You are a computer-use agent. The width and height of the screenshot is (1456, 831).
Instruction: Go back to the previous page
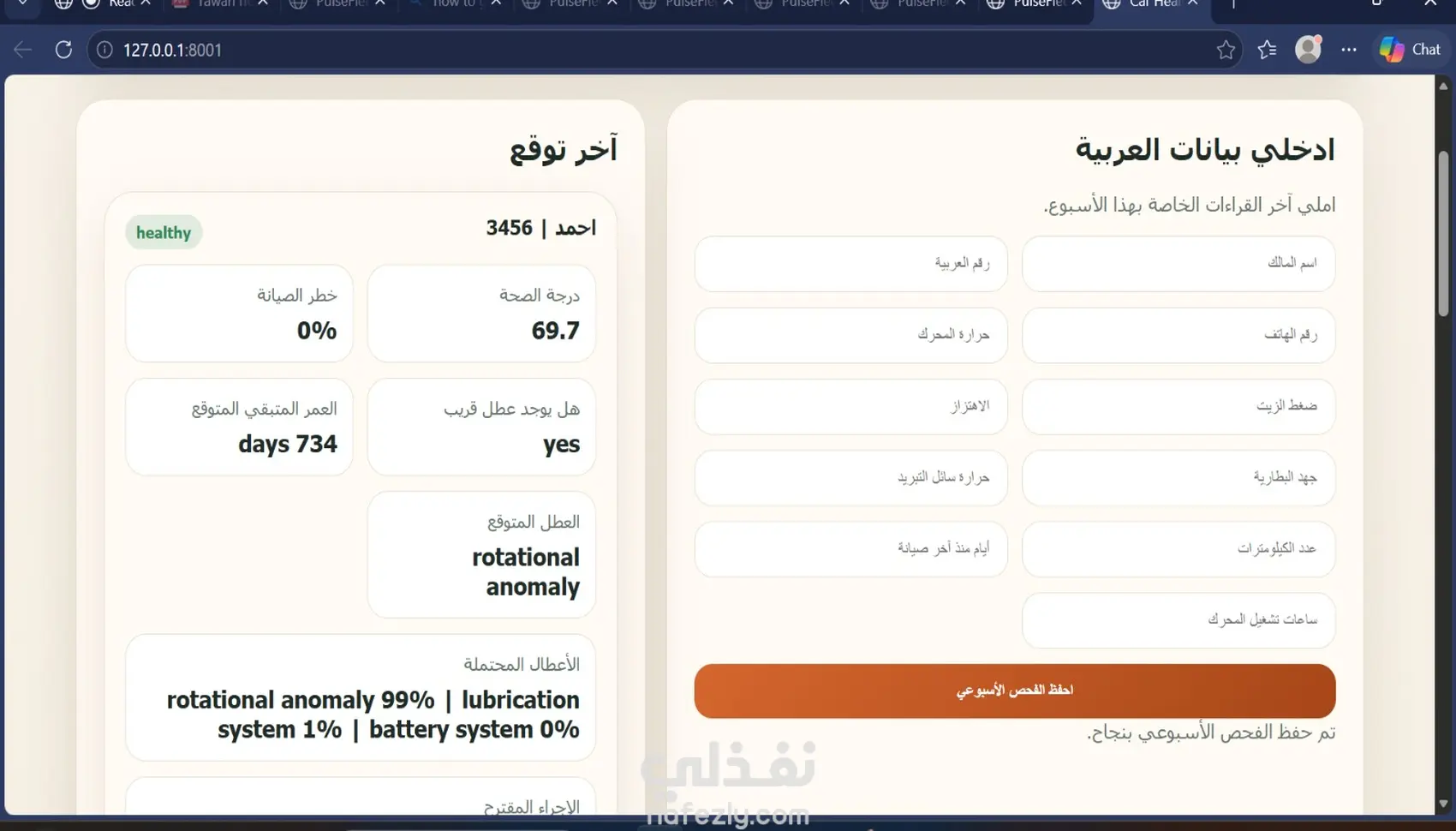point(23,50)
